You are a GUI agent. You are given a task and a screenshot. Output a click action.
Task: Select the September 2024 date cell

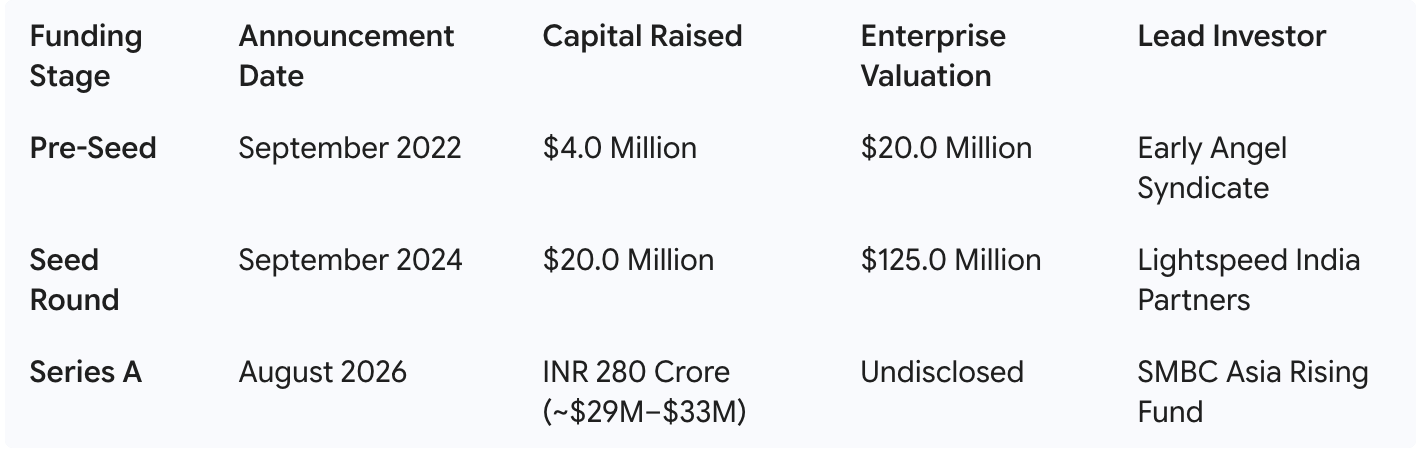pyautogui.click(x=350, y=260)
